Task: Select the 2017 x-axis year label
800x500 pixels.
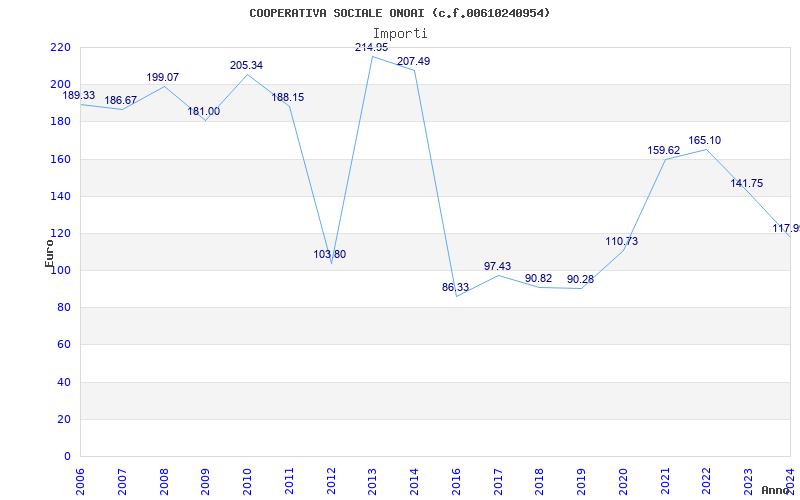Action: point(498,482)
